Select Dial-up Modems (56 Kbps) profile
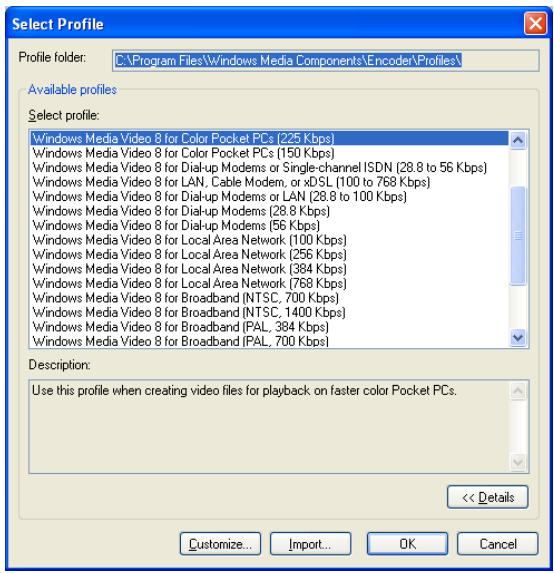The height and width of the screenshot is (573, 554). [269, 225]
